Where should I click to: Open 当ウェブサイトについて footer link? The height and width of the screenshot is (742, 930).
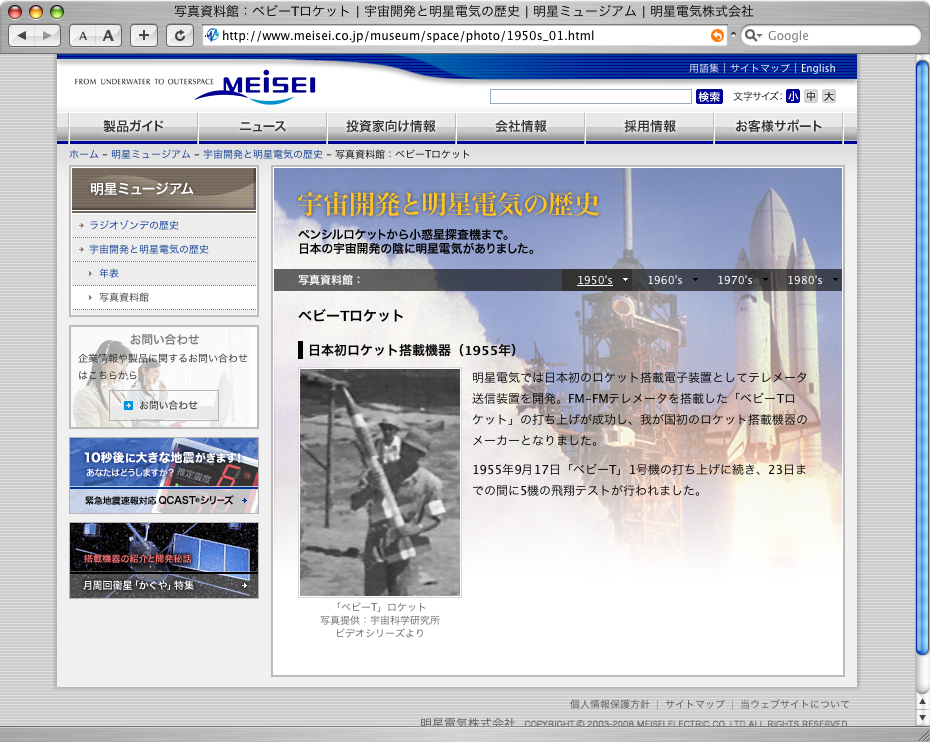[x=794, y=705]
